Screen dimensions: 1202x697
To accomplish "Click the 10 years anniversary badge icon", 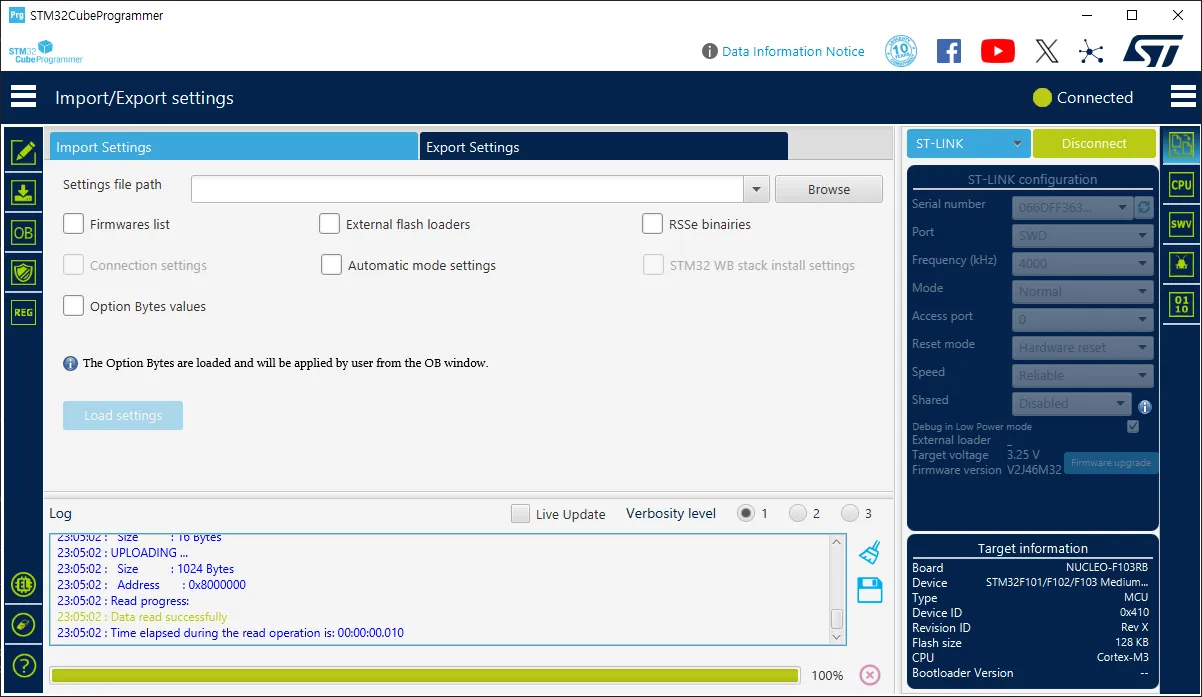I will pos(901,51).
